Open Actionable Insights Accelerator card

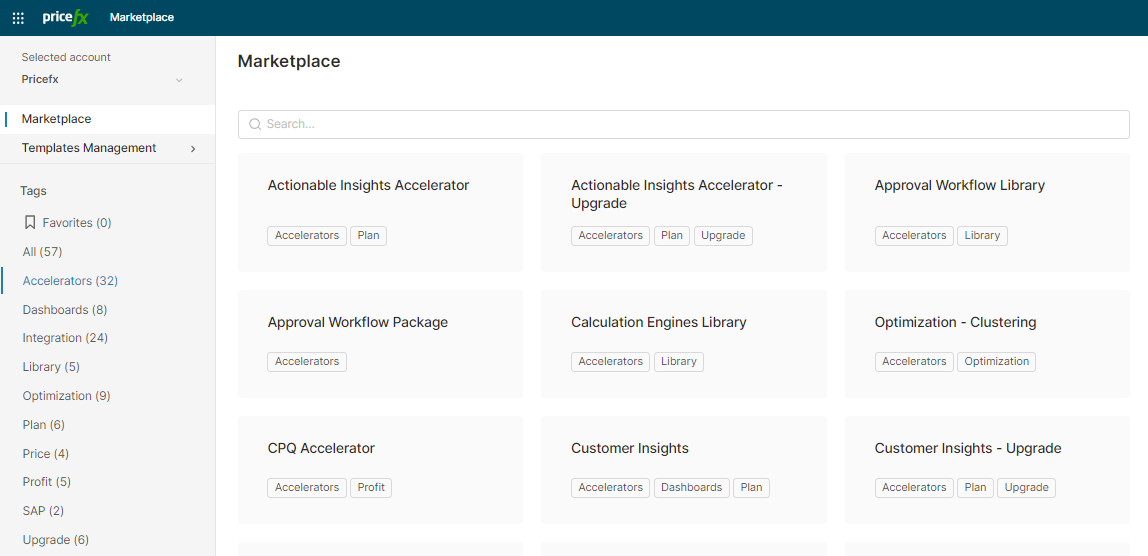381,212
